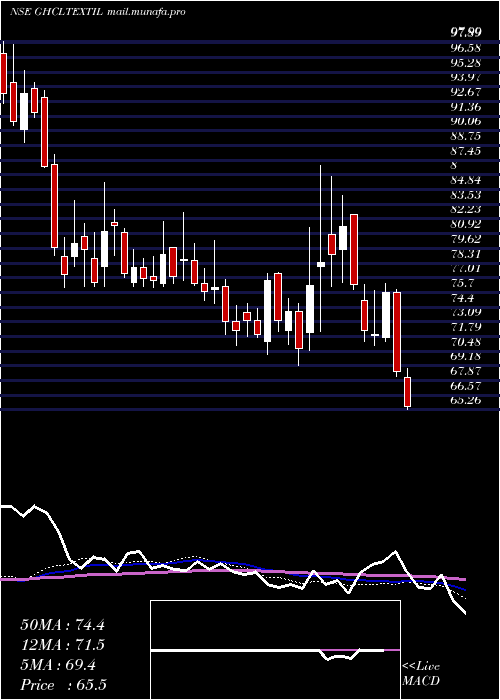Click the Price : 65.5 reading

pyautogui.click(x=63, y=685)
